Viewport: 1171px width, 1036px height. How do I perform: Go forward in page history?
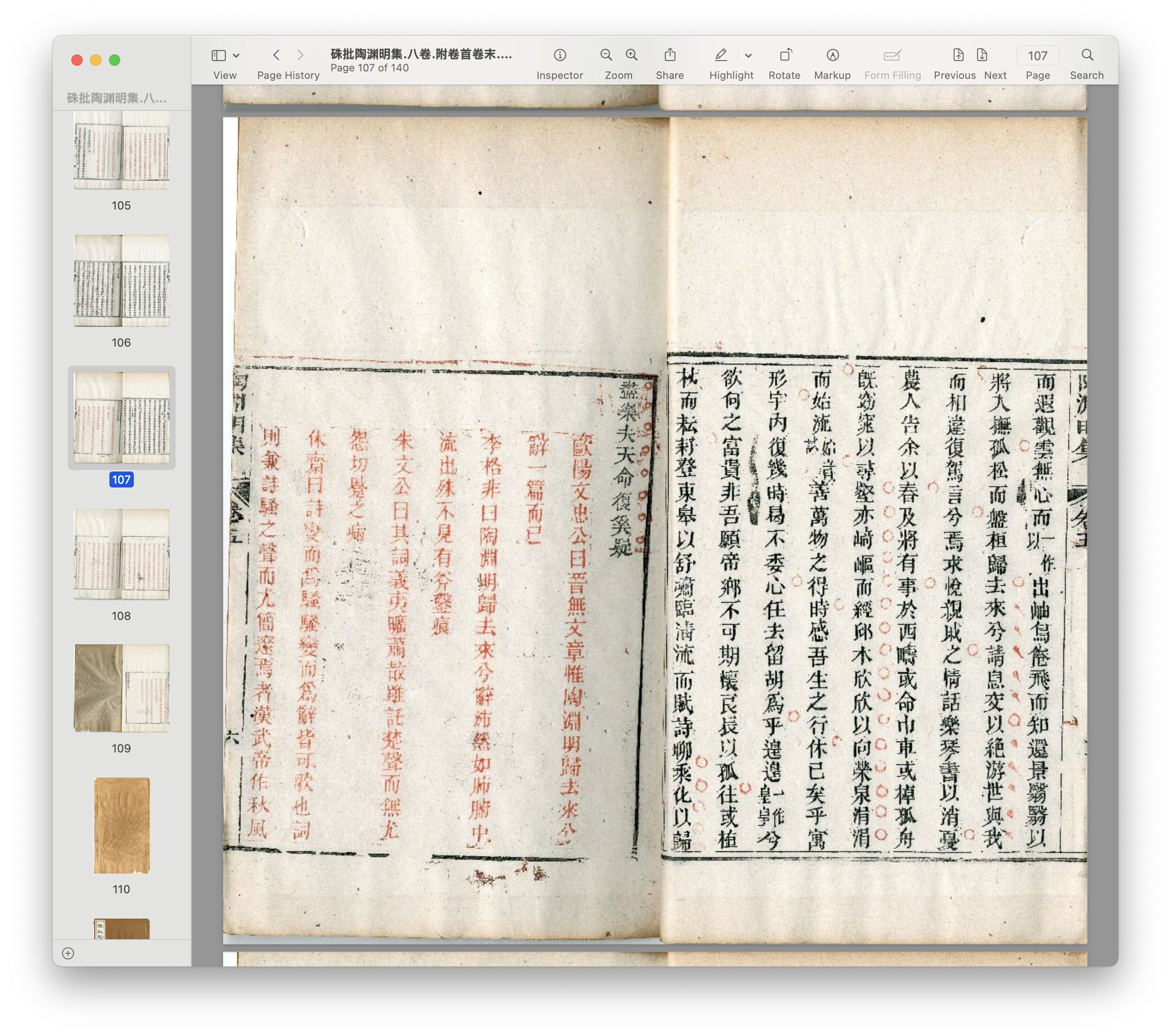300,55
